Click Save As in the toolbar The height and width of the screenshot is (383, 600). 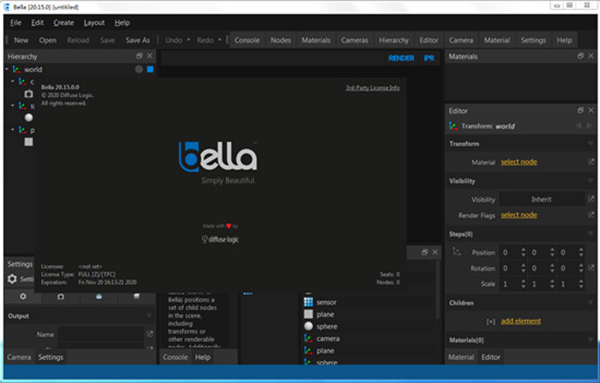pos(138,40)
